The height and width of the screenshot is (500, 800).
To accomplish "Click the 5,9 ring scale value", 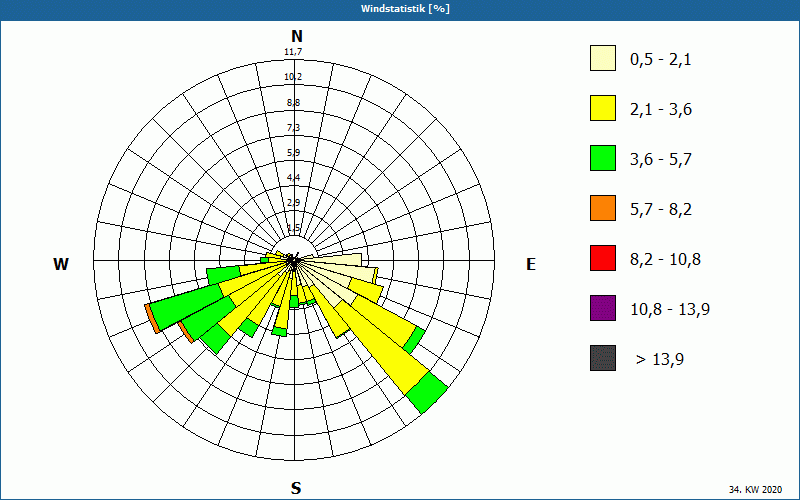I will point(293,153).
